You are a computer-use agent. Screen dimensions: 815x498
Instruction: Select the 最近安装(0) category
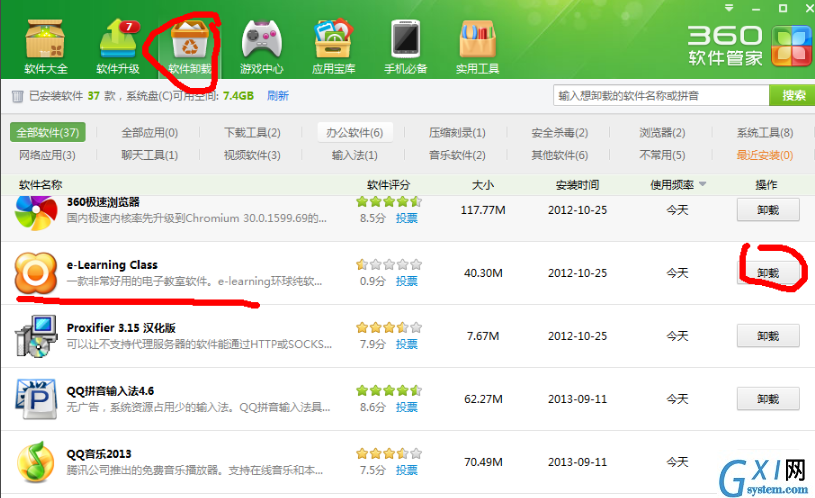pyautogui.click(x=765, y=155)
